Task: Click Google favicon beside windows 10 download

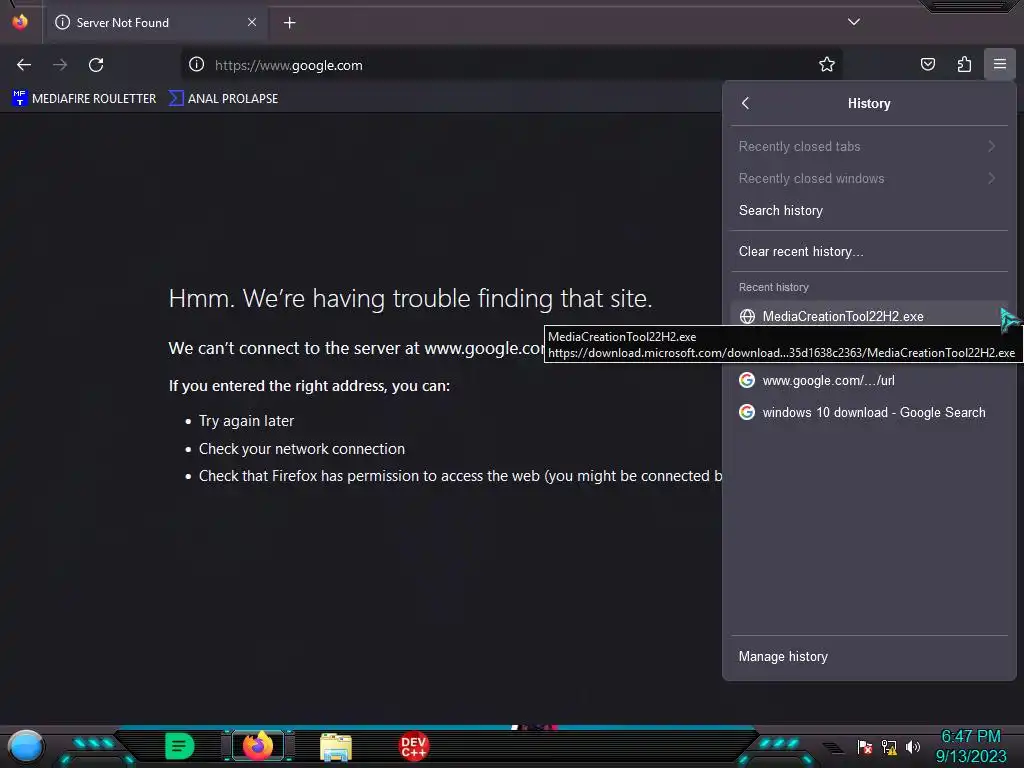Action: [x=747, y=412]
